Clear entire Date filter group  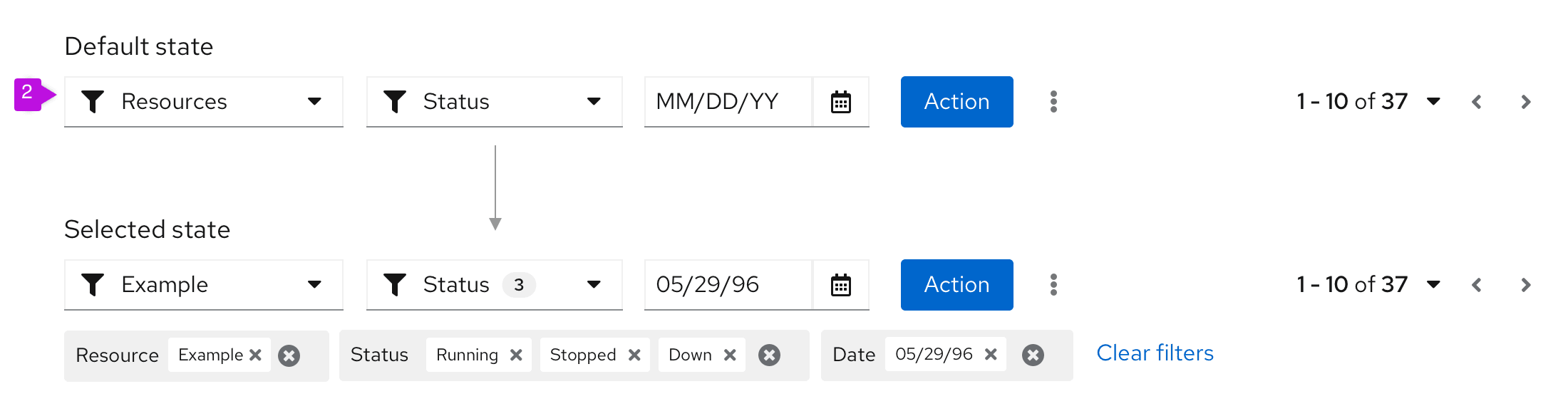coord(1033,355)
